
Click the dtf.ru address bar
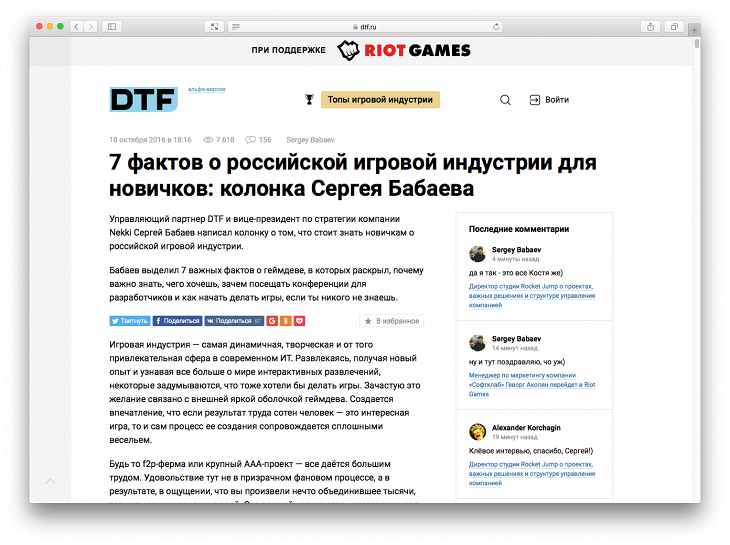coord(365,26)
